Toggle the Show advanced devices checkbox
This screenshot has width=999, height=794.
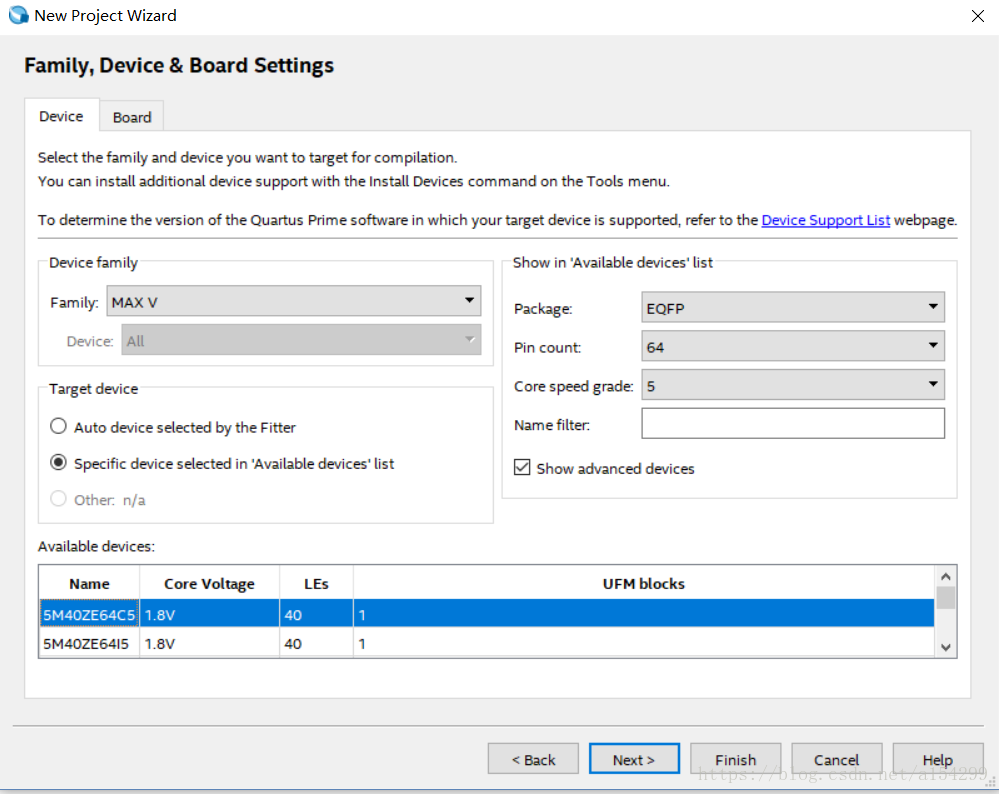click(522, 468)
